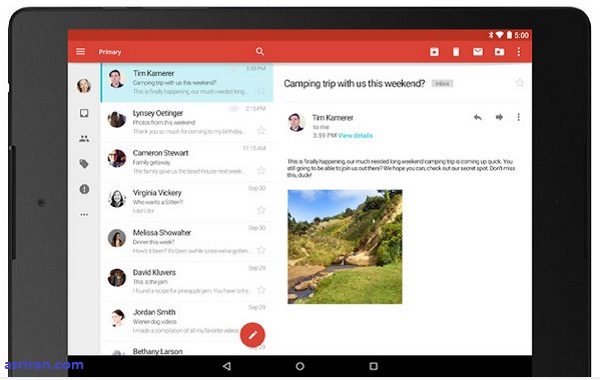Move email using the folder icon
This screenshot has height=380, width=600.
click(x=499, y=52)
